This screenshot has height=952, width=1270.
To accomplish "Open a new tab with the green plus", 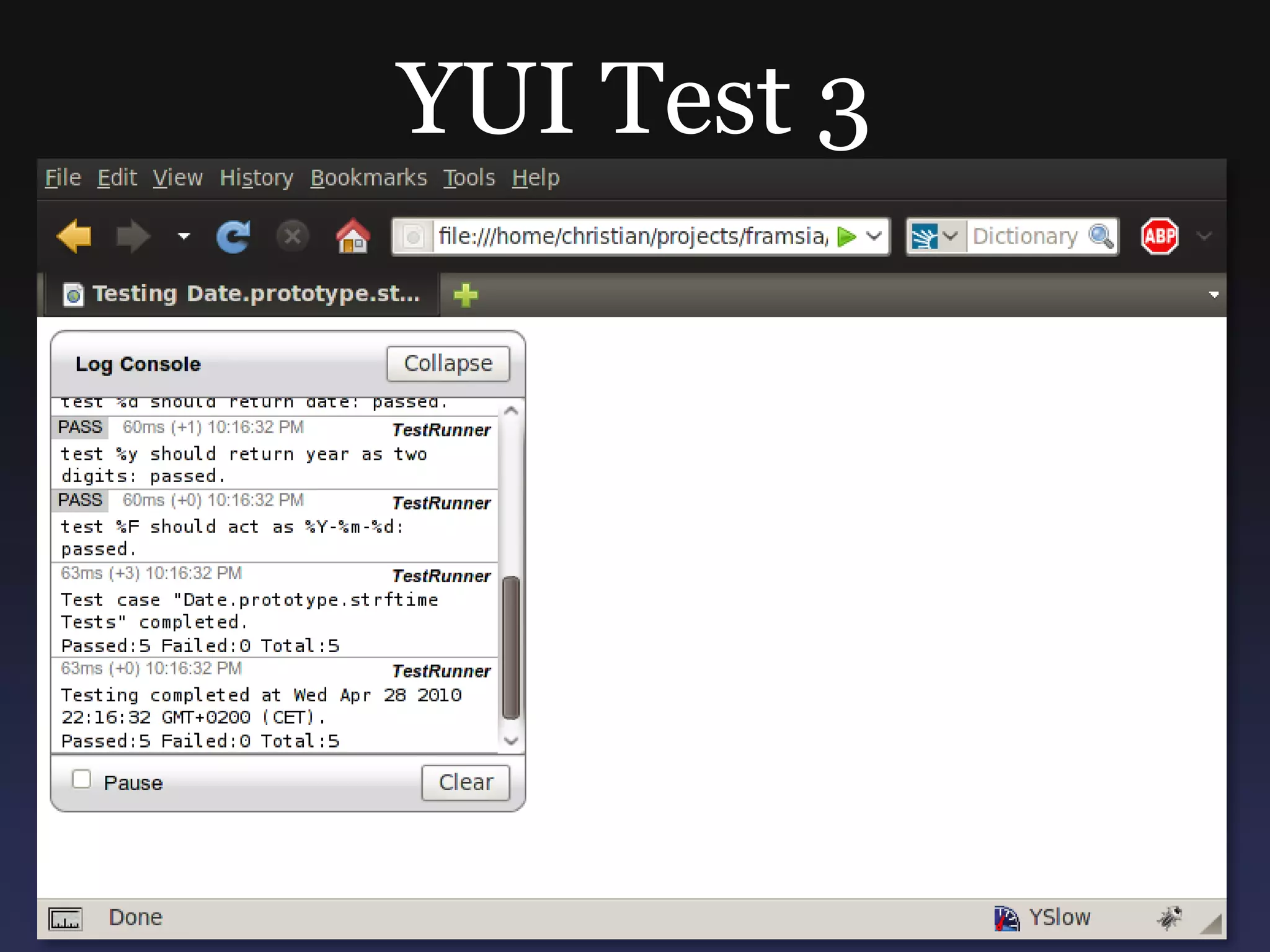I will (x=466, y=295).
